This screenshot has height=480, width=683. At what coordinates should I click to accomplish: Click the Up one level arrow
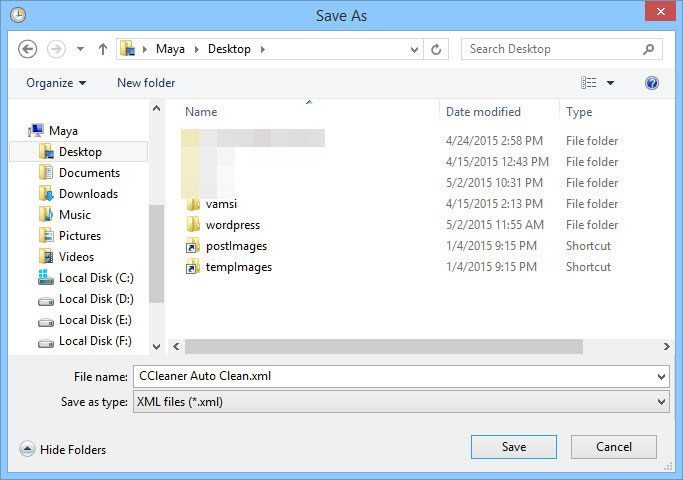point(103,49)
